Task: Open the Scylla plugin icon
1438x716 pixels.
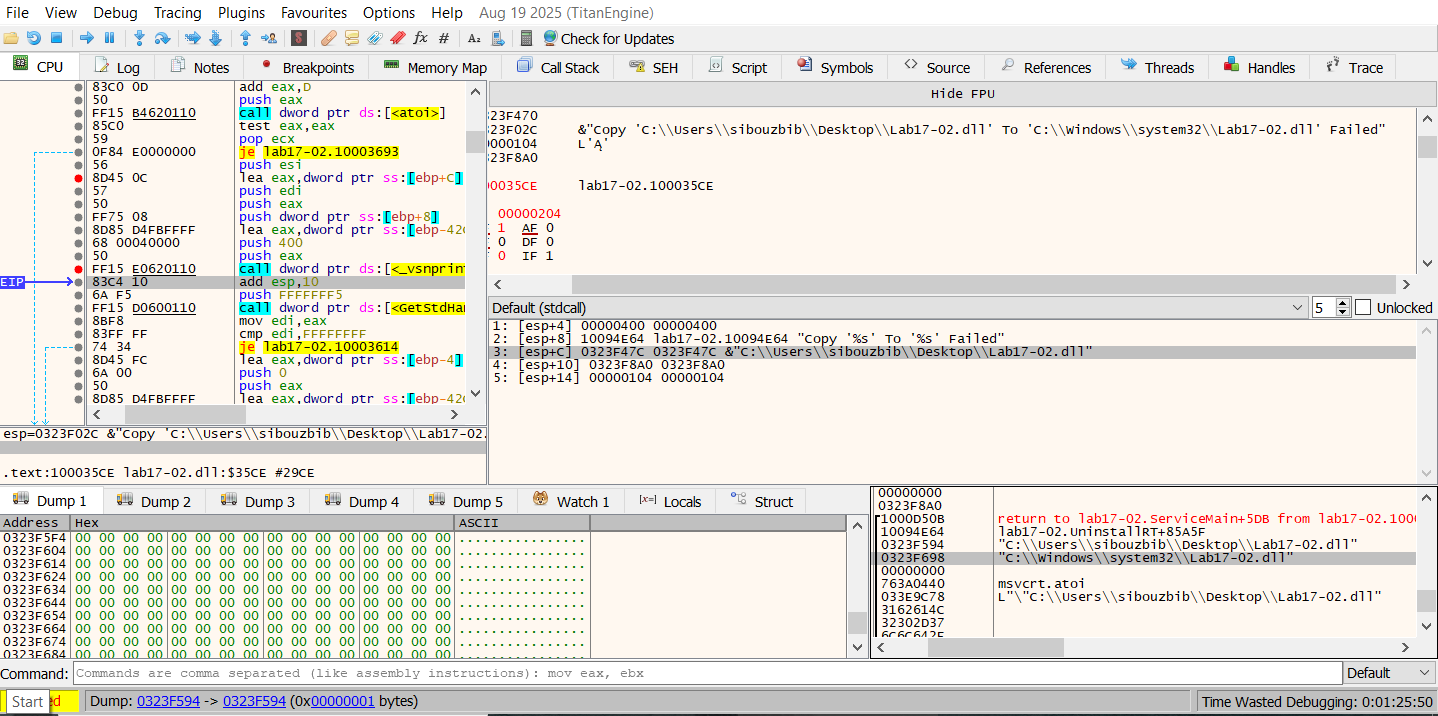Action: click(299, 38)
